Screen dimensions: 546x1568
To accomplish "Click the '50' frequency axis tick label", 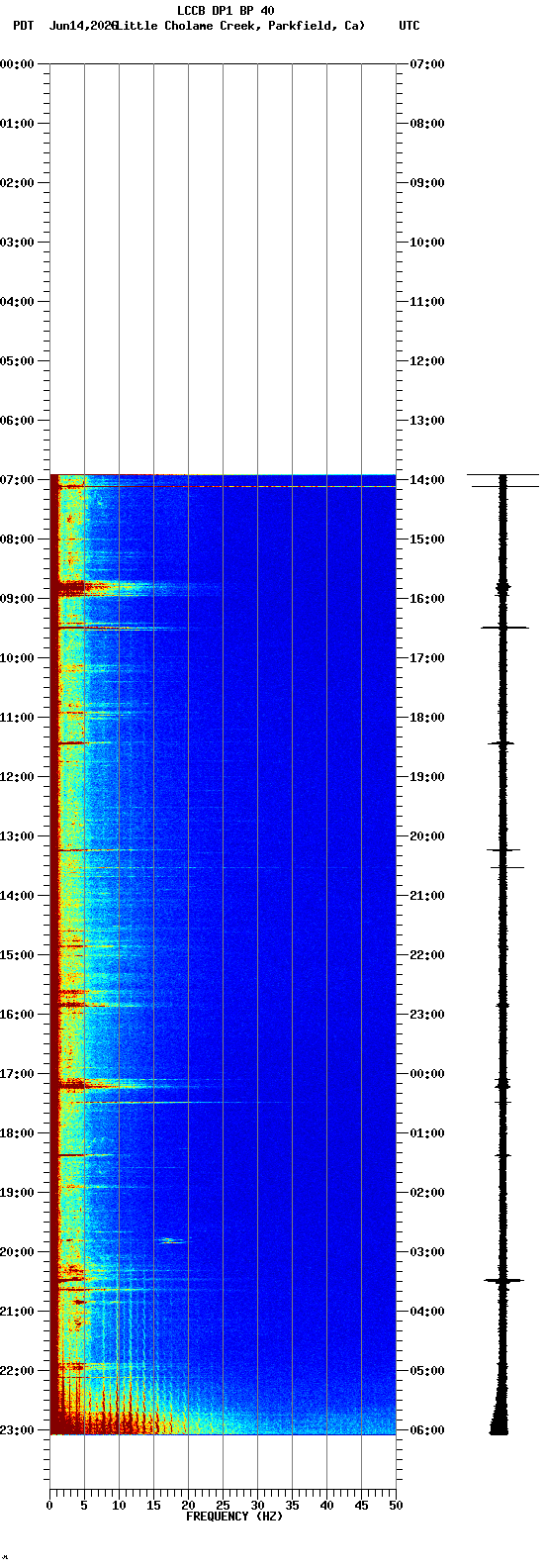I will tap(396, 1506).
